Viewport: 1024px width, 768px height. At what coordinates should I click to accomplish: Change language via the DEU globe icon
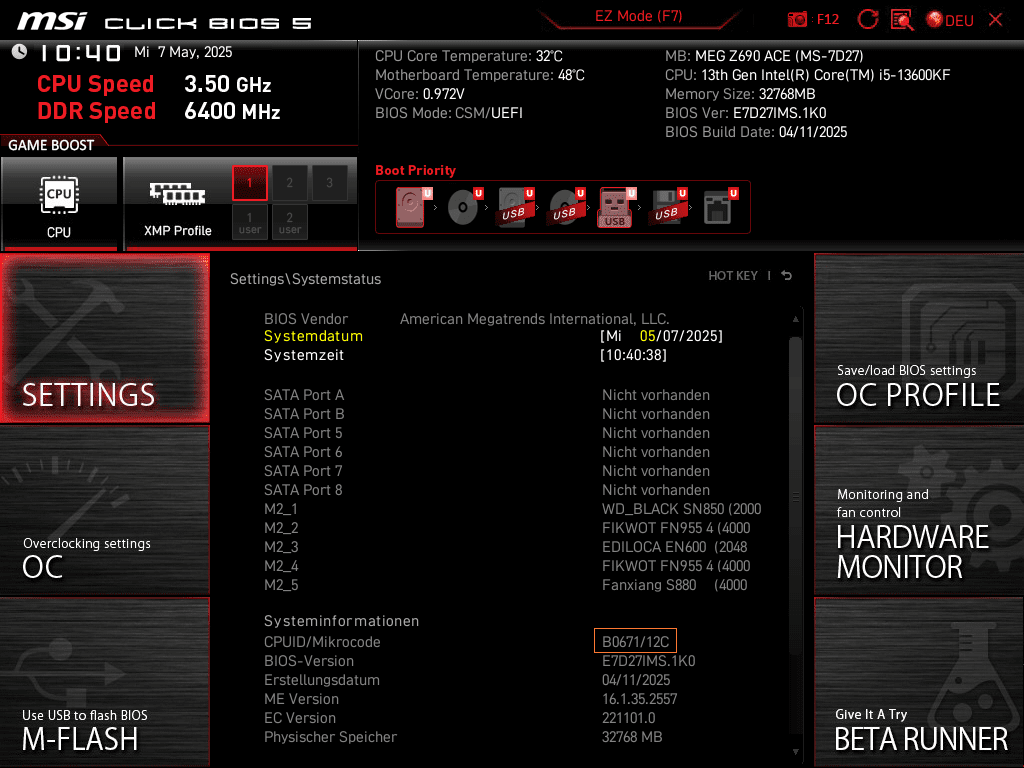[950, 20]
